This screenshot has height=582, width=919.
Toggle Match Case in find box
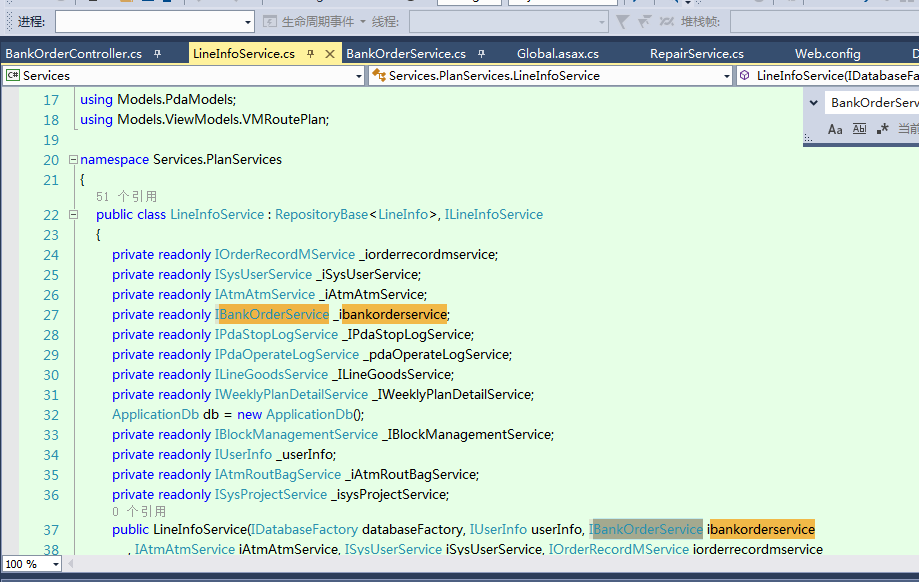[835, 129]
